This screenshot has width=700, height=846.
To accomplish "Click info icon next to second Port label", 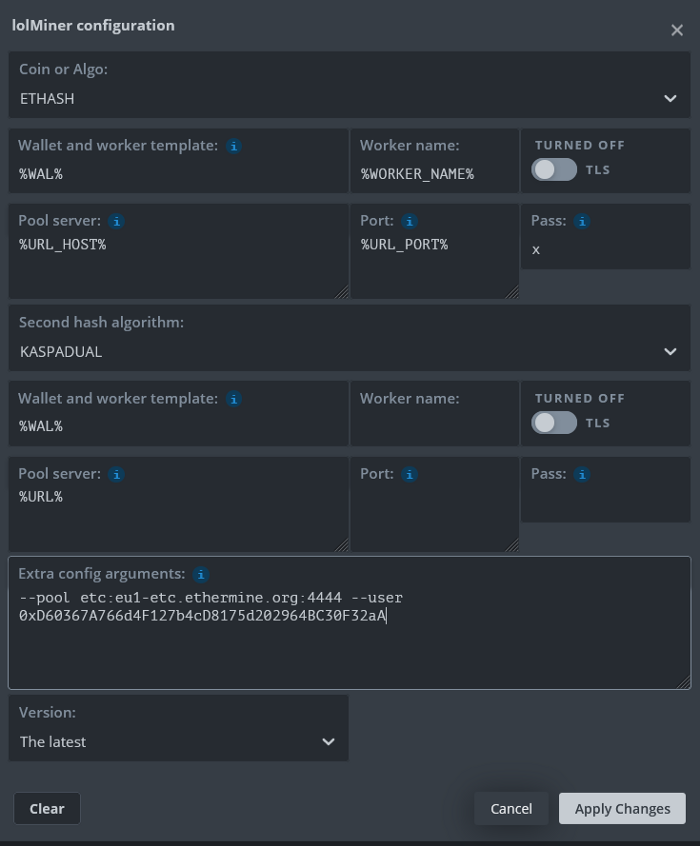I will [409, 474].
